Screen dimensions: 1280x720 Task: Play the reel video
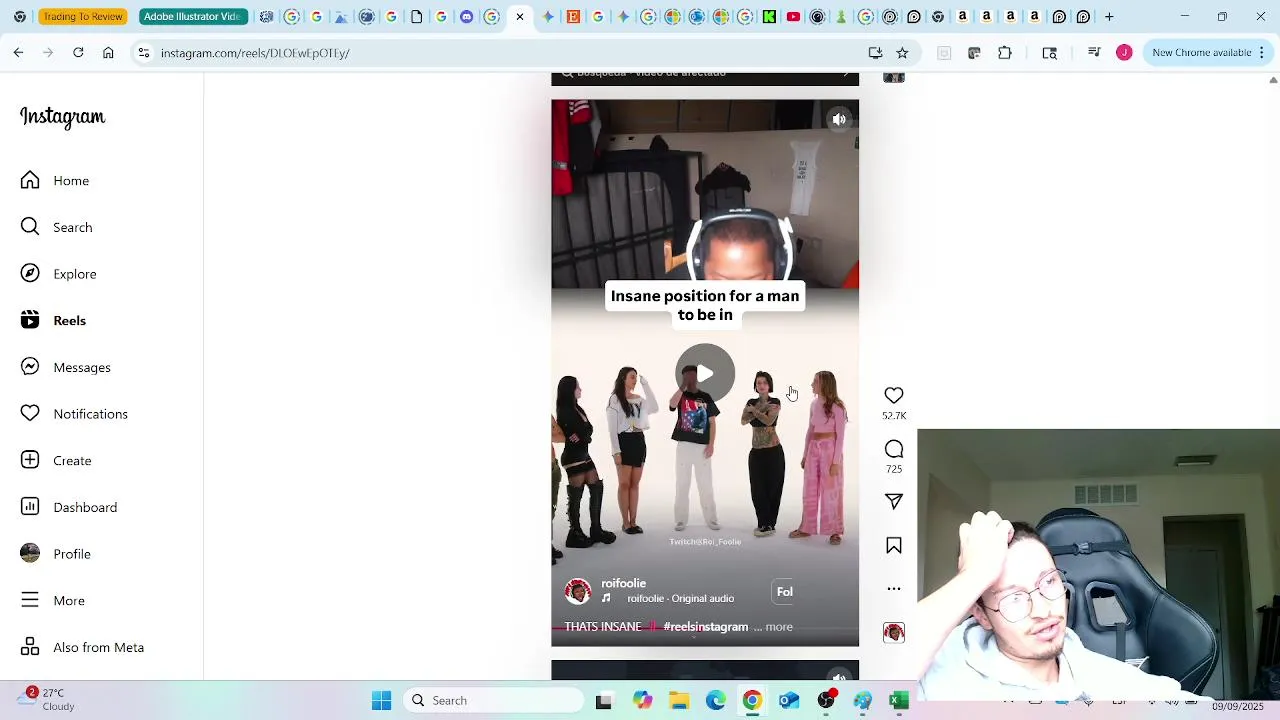click(x=705, y=373)
